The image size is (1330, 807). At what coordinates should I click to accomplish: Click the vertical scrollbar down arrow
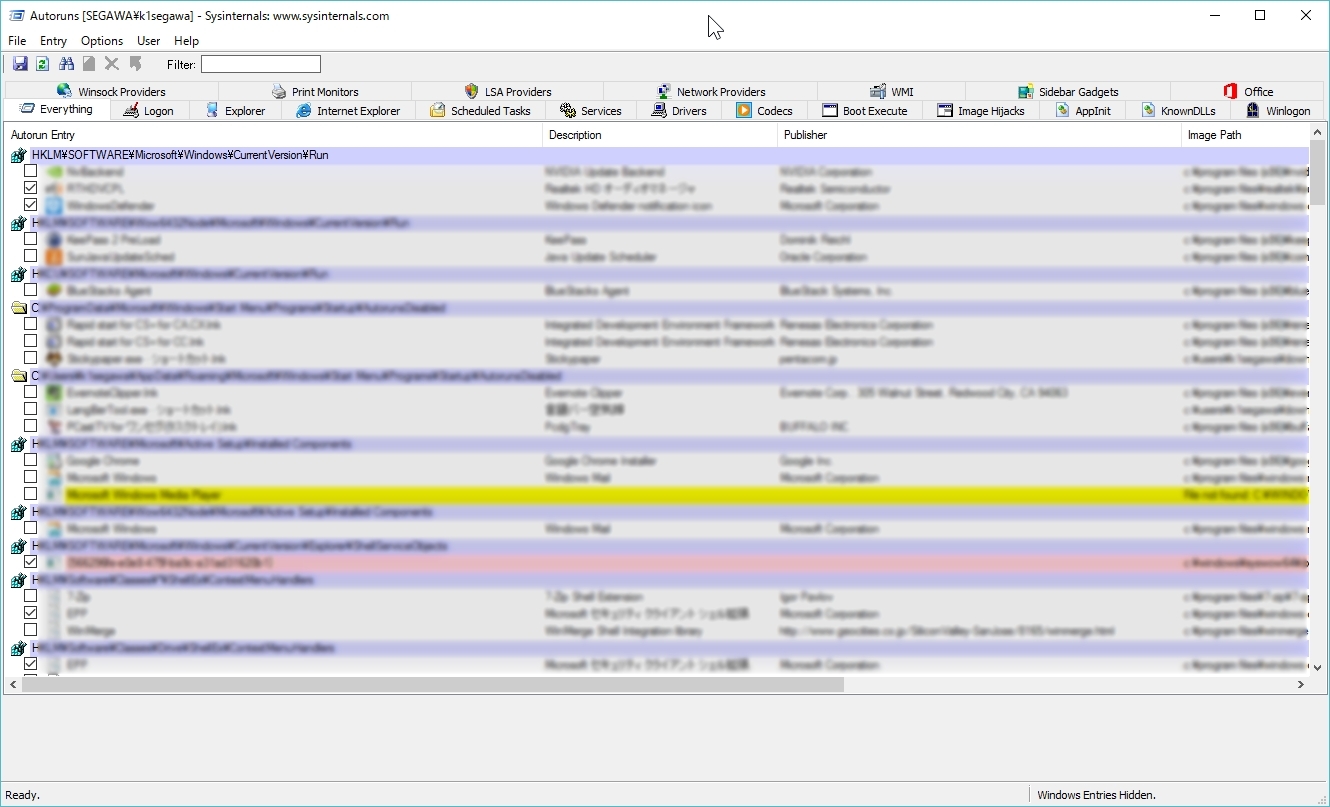click(x=1317, y=668)
